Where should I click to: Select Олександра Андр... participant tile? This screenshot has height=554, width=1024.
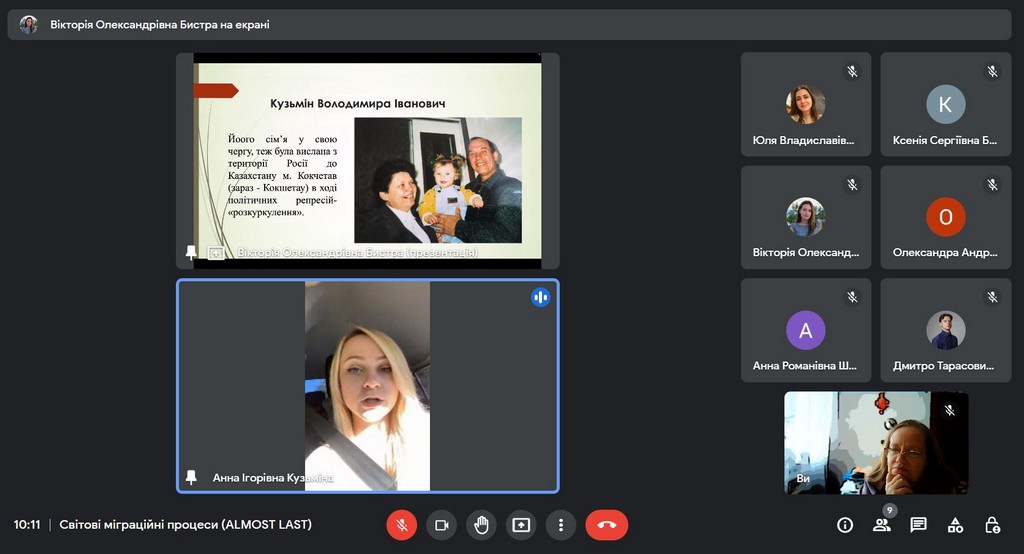945,217
